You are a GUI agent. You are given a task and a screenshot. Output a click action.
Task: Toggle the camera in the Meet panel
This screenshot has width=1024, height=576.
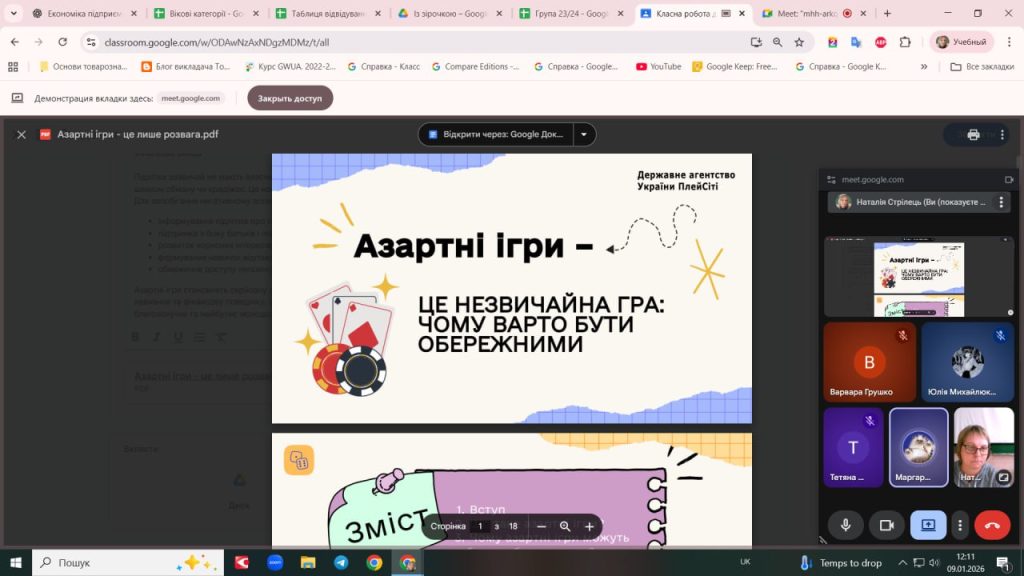(x=886, y=524)
